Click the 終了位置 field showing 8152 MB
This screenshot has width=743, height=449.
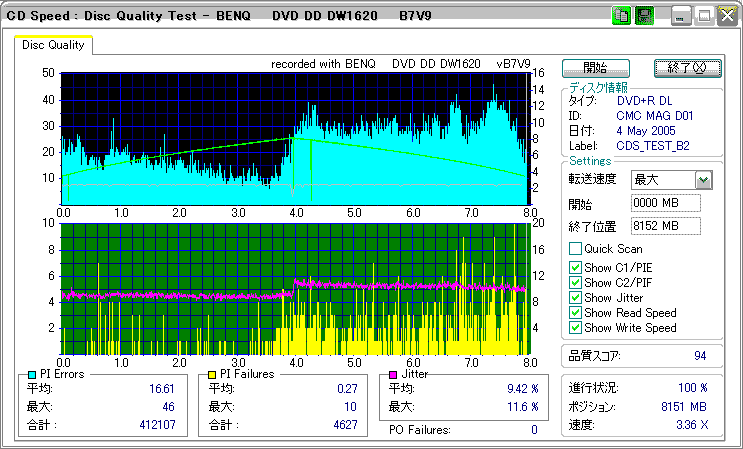(x=666, y=226)
